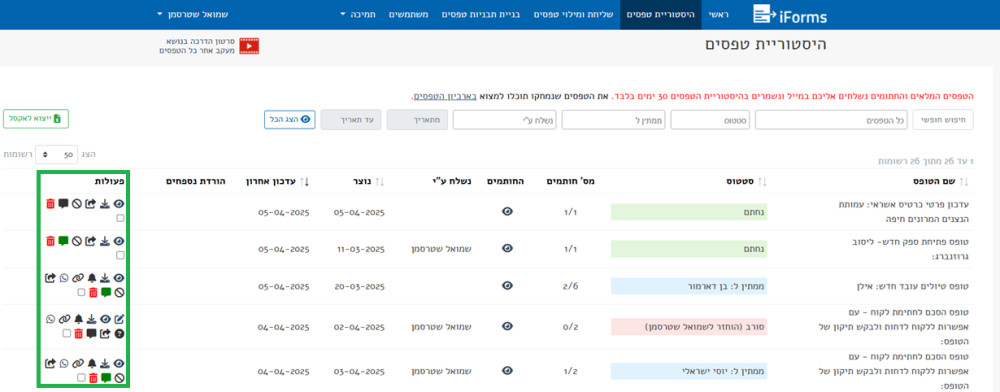Image resolution: width=1000 pixels, height=392 pixels.
Task: Open the שמואל שטרסמן user dropdown
Action: (192, 14)
